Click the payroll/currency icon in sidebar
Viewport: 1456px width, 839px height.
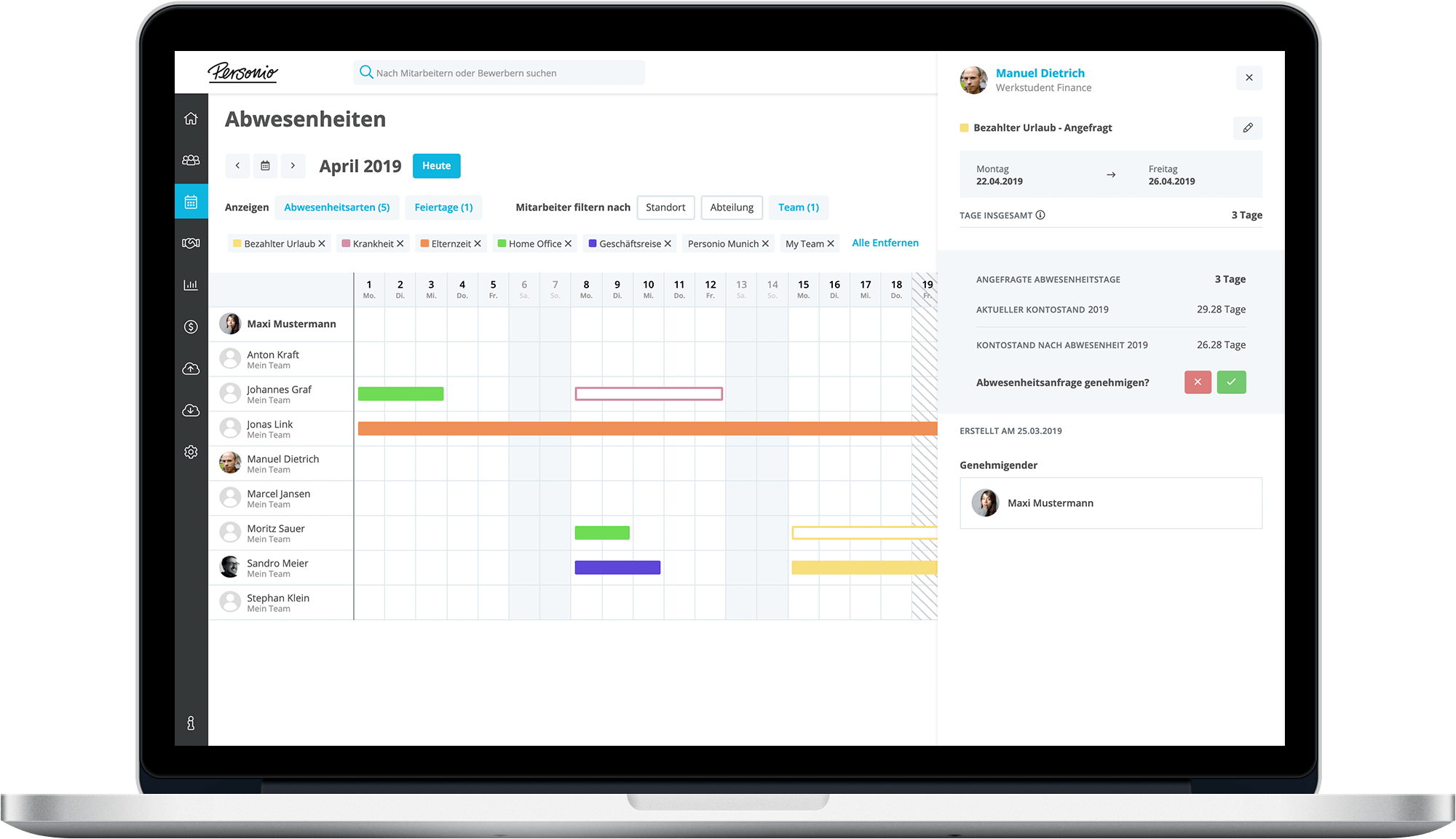point(192,325)
